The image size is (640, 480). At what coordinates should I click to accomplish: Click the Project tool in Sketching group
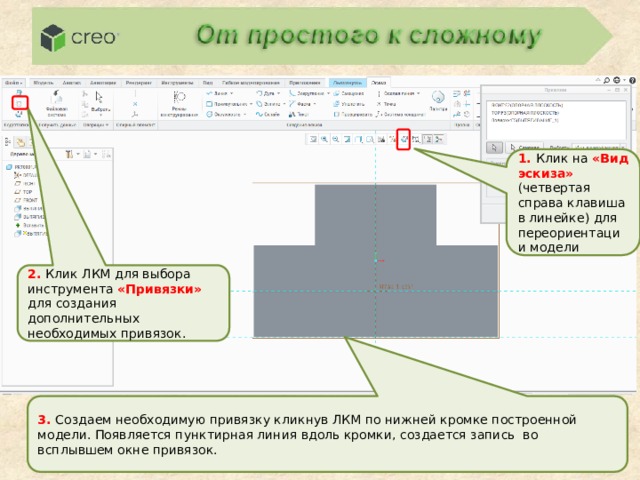pyautogui.click(x=353, y=115)
